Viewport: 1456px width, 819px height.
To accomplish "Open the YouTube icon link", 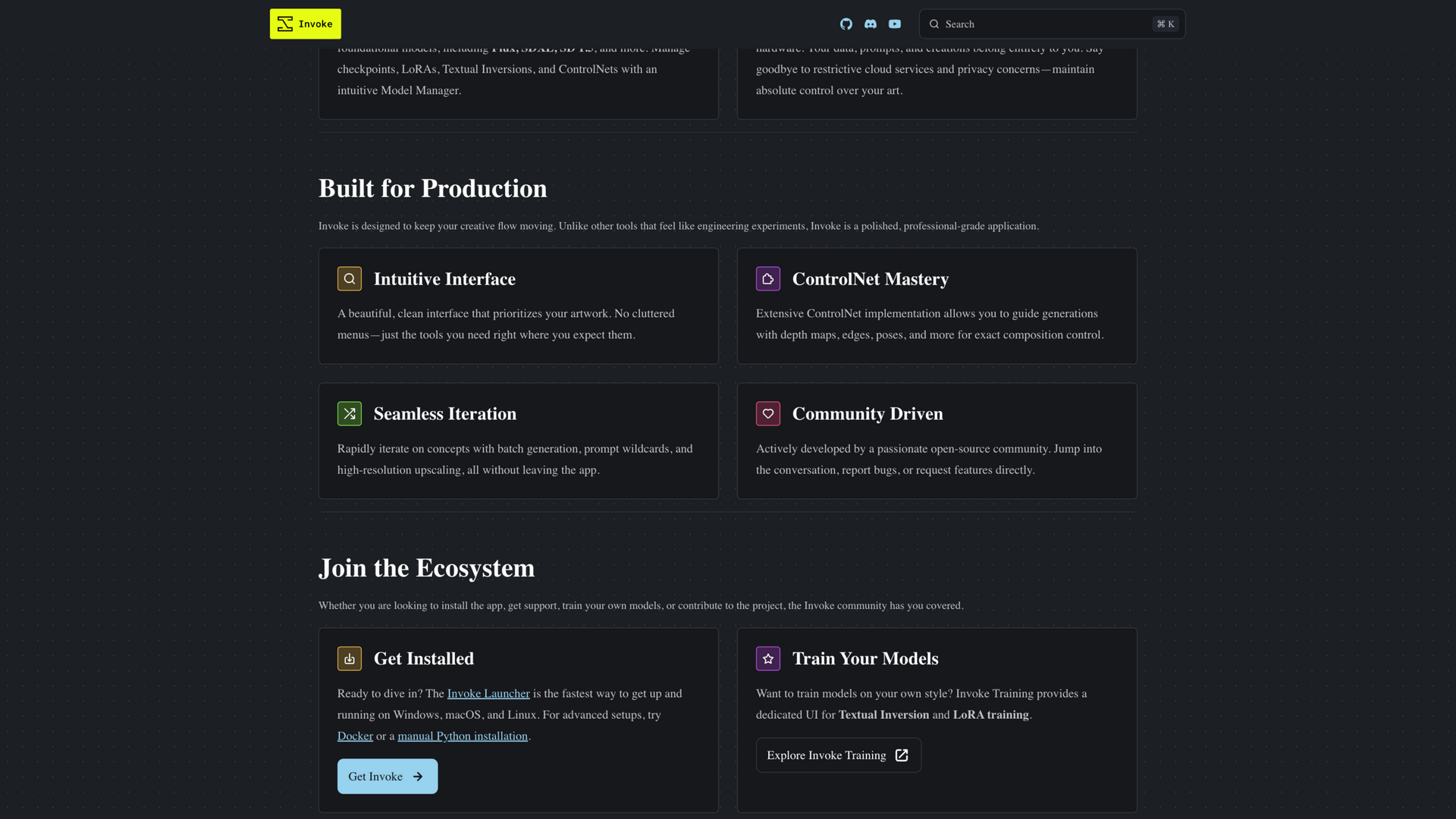I will click(895, 24).
